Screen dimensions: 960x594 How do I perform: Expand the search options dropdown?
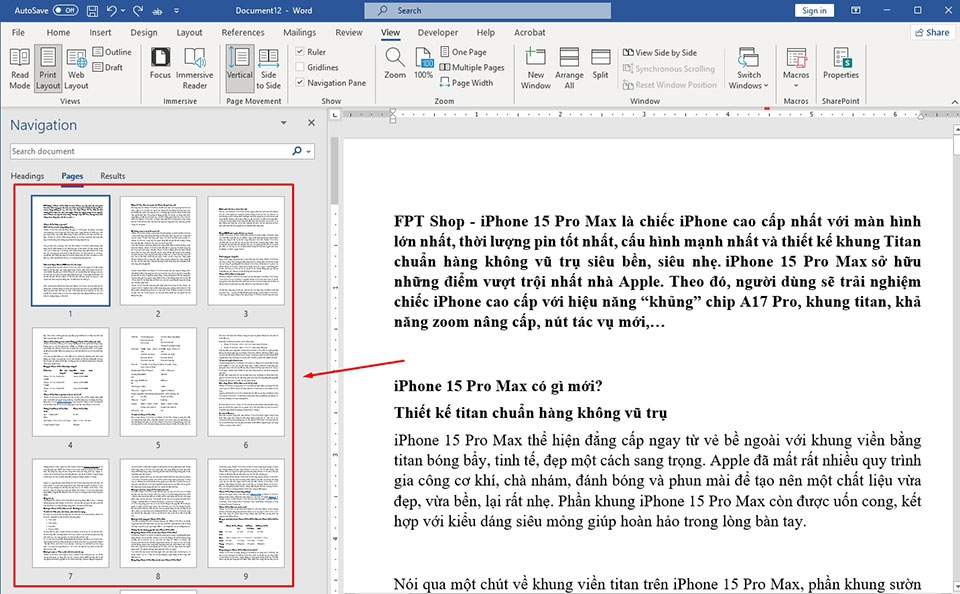[309, 151]
